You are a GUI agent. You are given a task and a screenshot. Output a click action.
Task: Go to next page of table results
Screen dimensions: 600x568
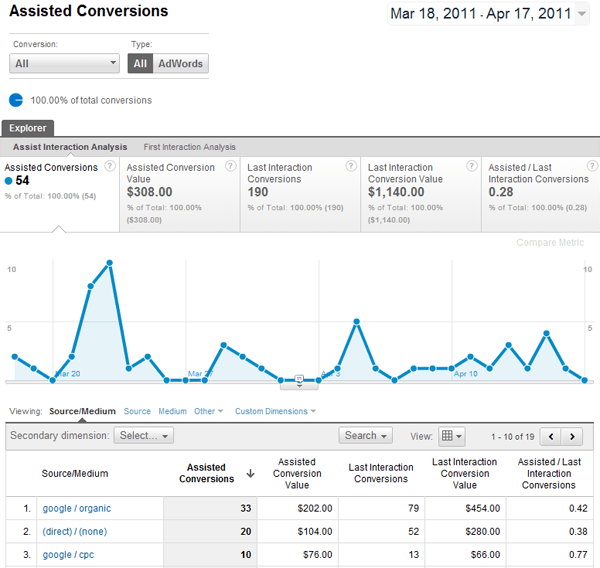(x=572, y=437)
